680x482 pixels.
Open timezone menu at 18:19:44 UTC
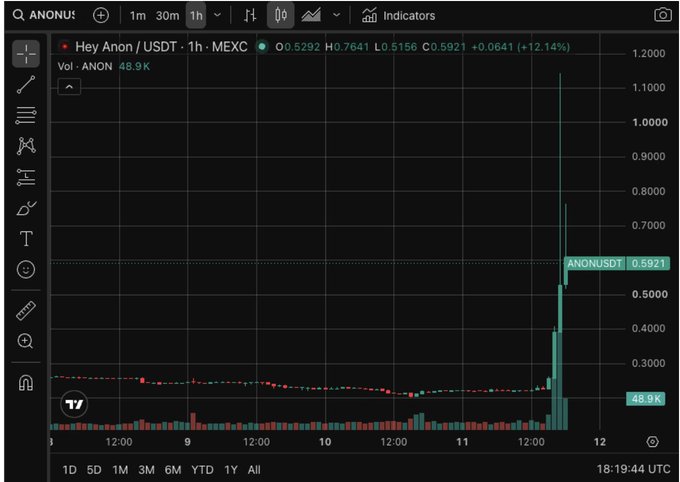point(633,469)
